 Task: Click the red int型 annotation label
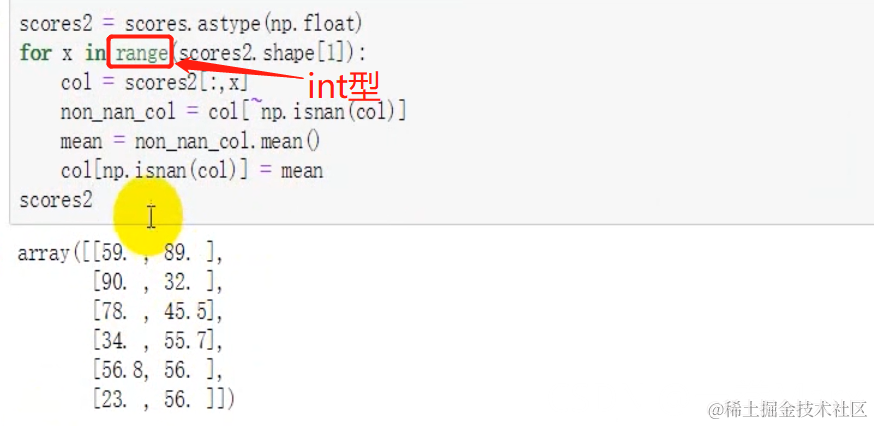(343, 86)
